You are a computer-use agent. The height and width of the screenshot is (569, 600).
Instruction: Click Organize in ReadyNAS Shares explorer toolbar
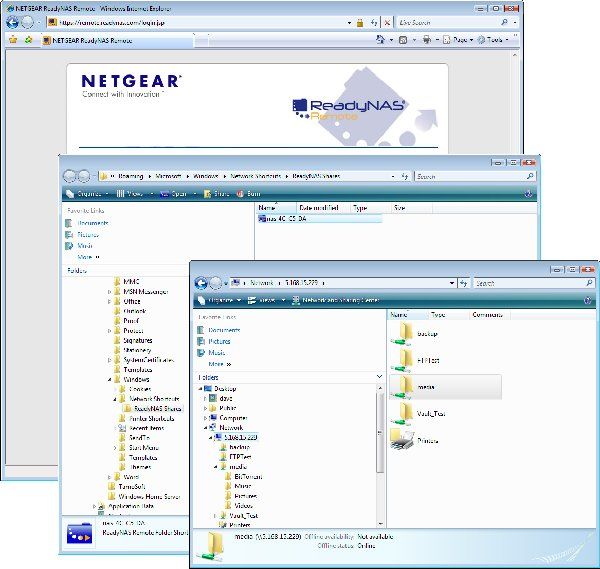point(86,194)
